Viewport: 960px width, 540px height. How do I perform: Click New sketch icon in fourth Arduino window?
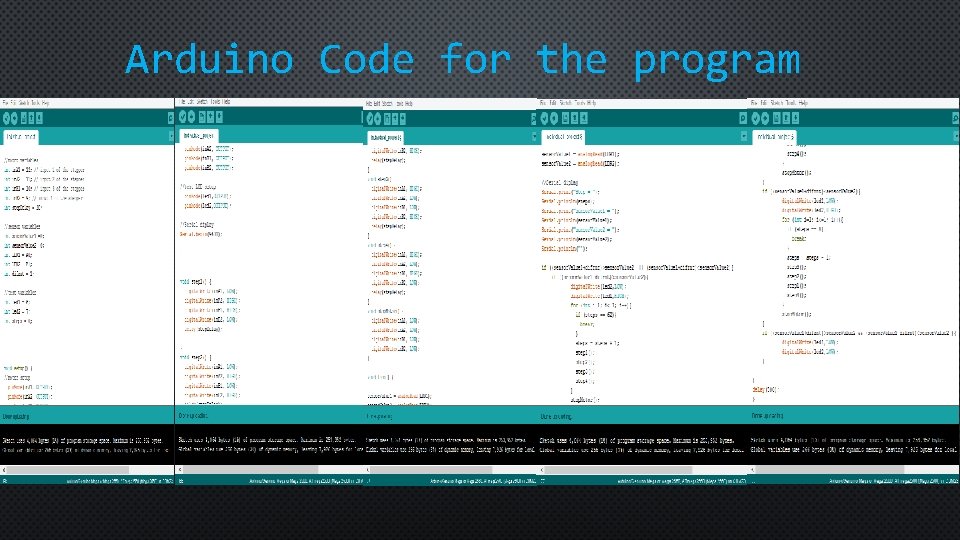[x=566, y=118]
